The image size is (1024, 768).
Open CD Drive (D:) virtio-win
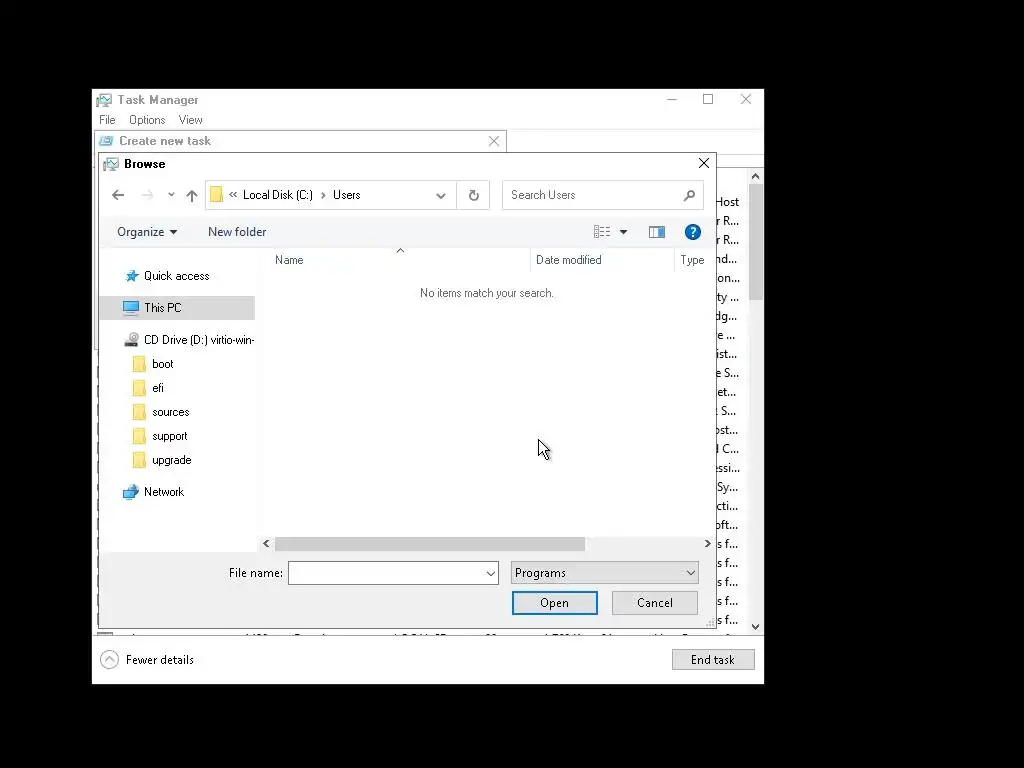[199, 340]
